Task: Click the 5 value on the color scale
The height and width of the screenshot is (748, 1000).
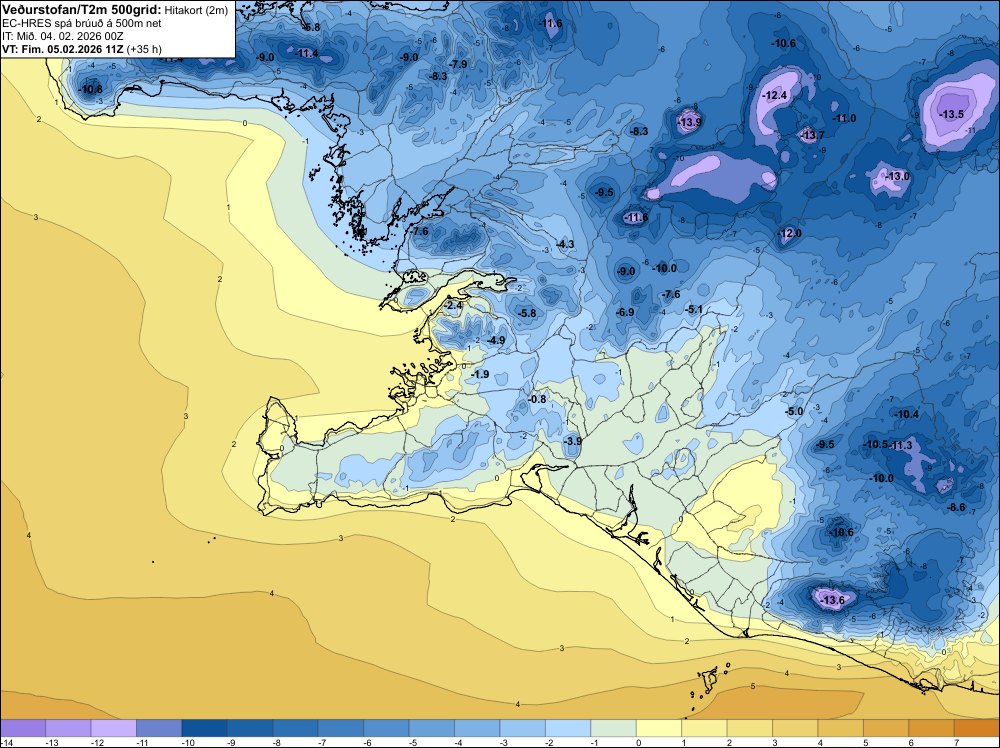Action: pos(865,742)
